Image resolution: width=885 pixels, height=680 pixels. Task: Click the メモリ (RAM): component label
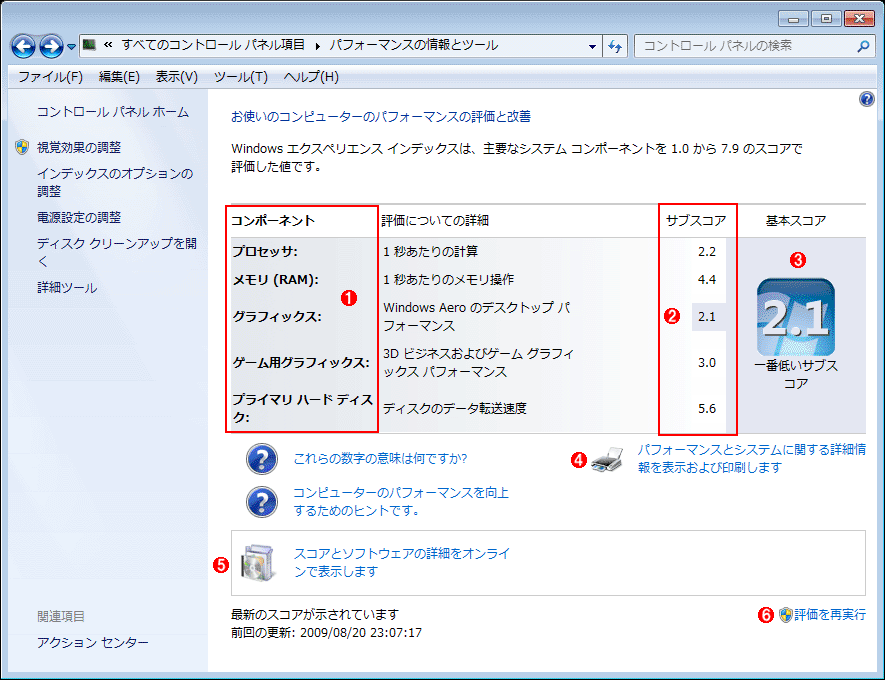(x=275, y=280)
